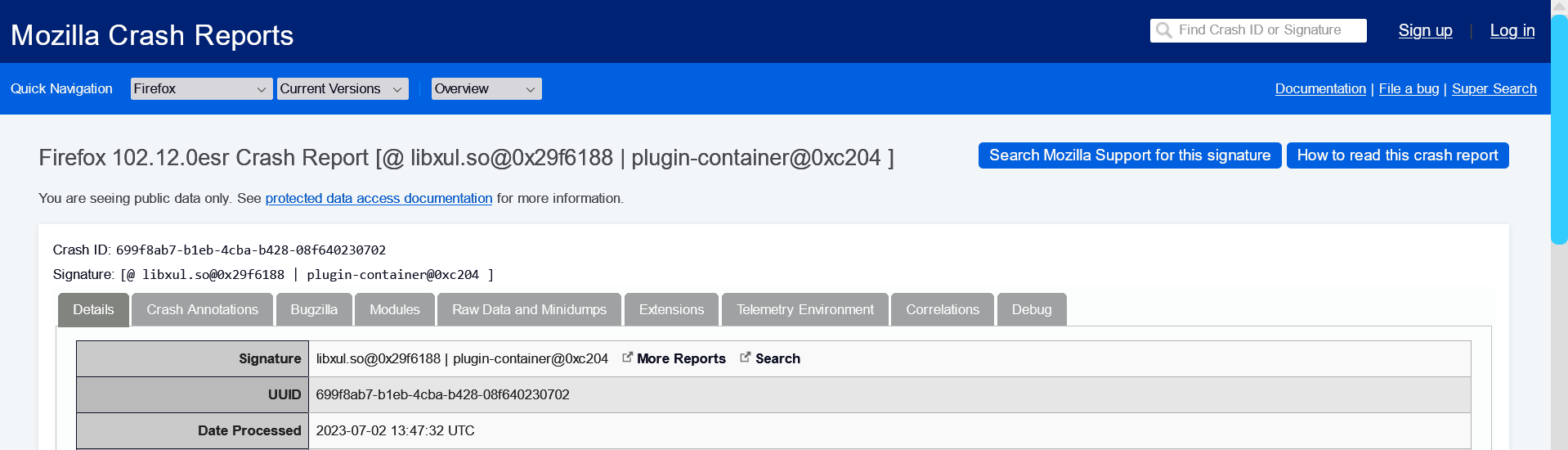This screenshot has height=450, width=1568.
Task: Focus the Find Crash ID or Signature field
Action: click(1267, 30)
